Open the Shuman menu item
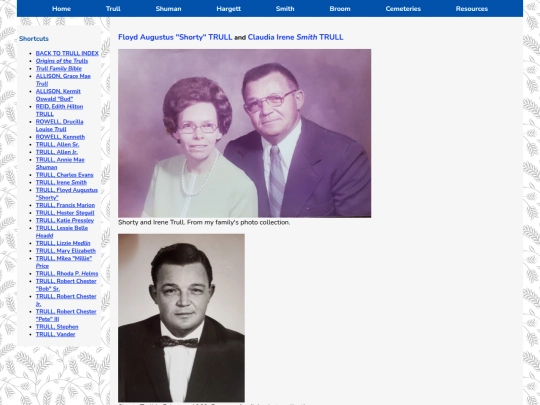The image size is (540, 405). [x=168, y=9]
